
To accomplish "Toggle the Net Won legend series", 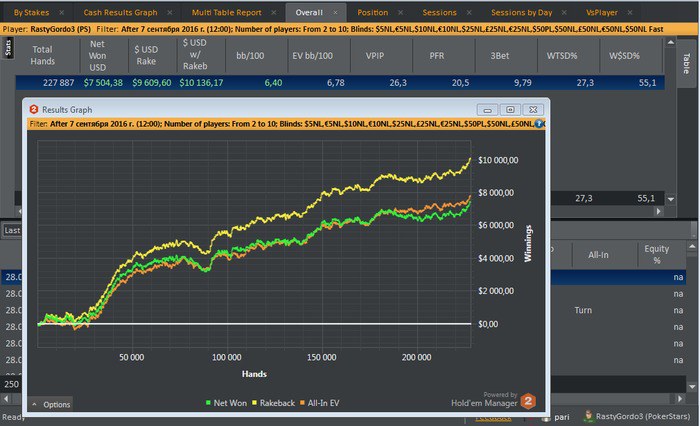I will coord(228,402).
